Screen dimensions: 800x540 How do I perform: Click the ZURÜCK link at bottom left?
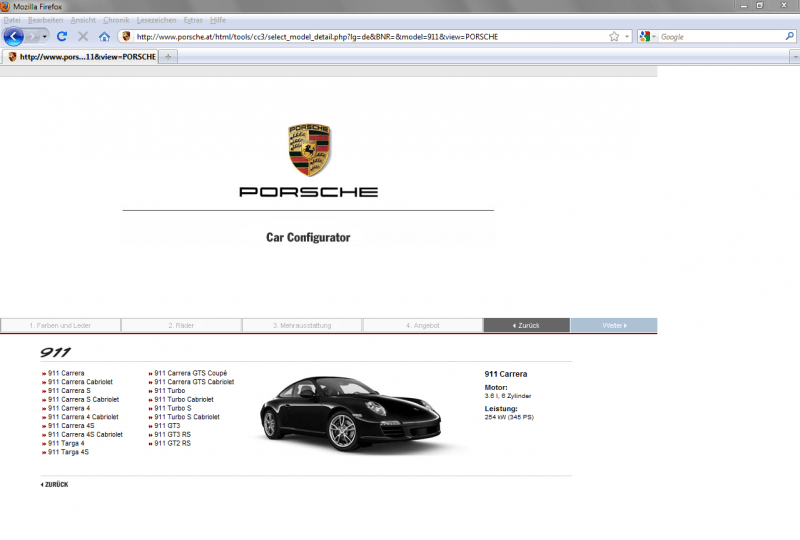coord(54,484)
